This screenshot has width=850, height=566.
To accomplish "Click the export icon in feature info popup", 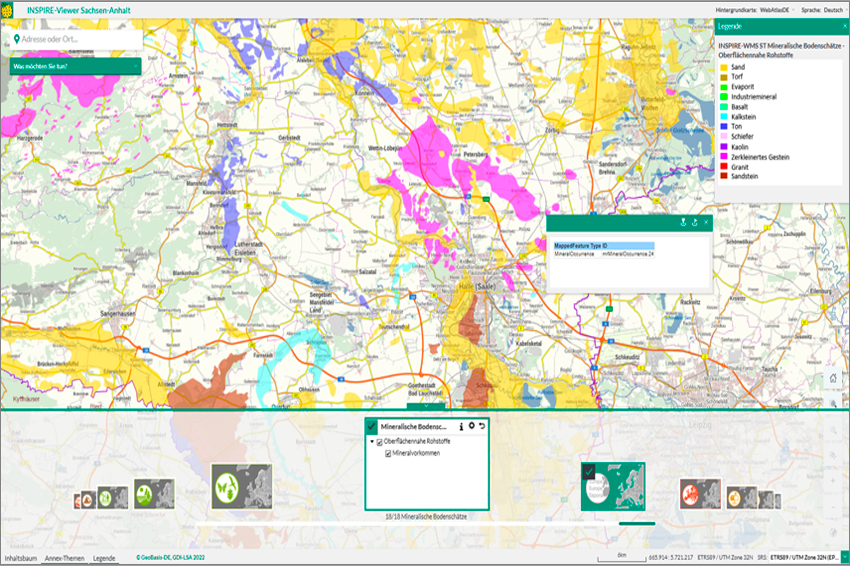I will coord(694,222).
